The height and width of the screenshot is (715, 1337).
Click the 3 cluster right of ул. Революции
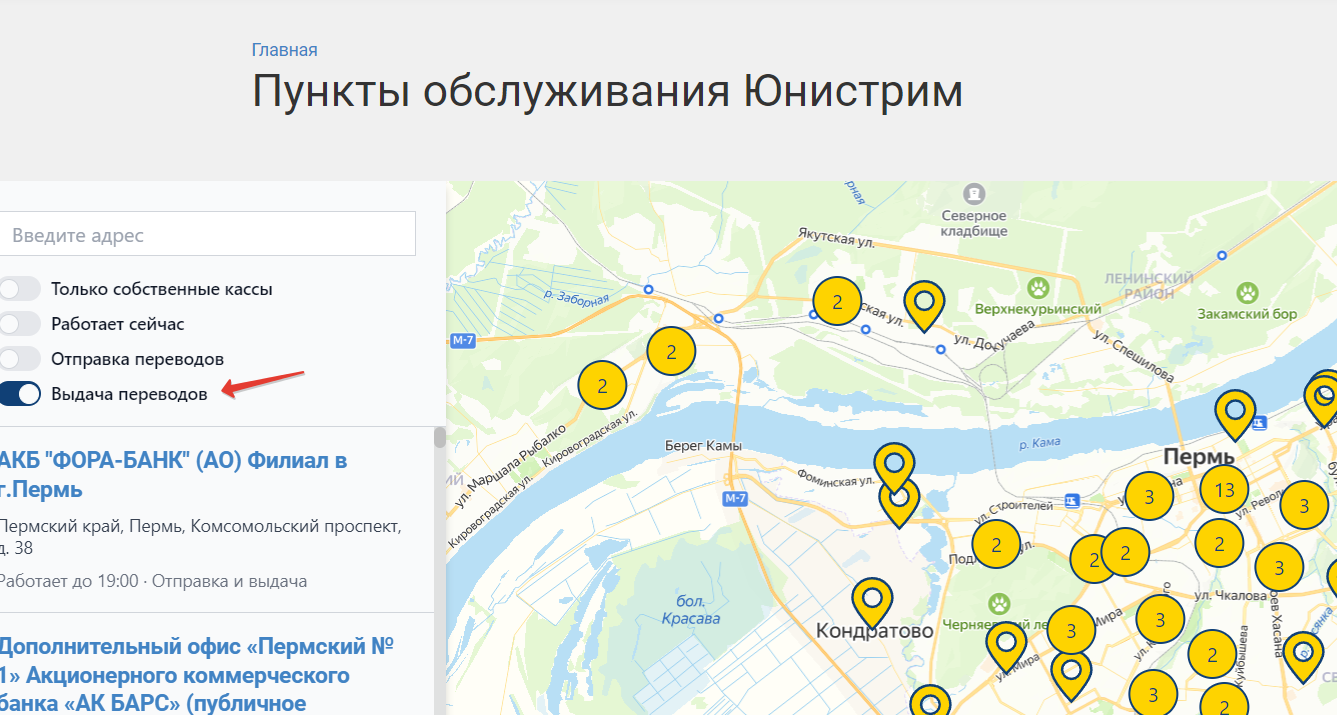(x=1304, y=505)
